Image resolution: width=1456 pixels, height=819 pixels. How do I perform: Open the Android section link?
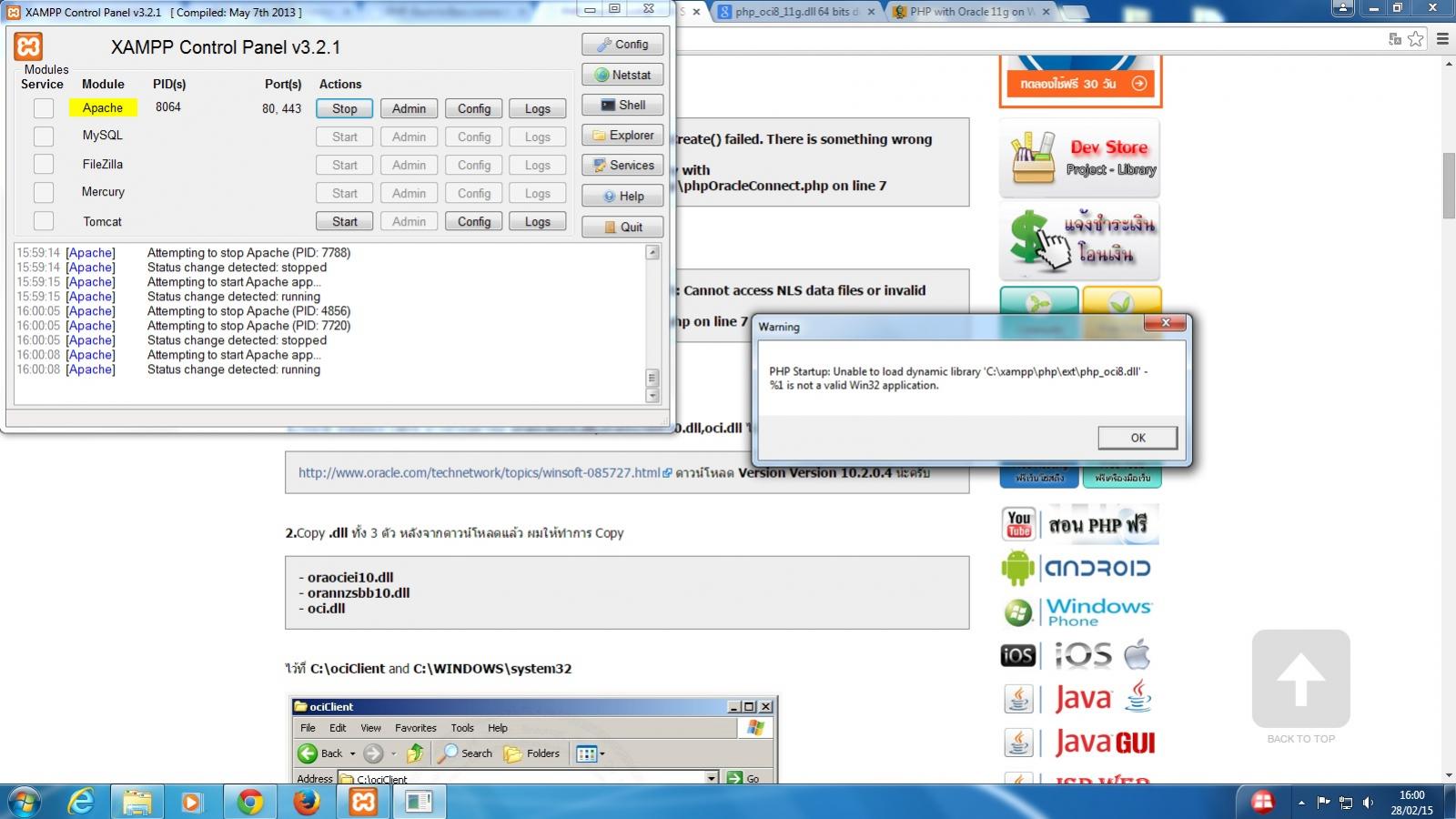pos(1078,568)
